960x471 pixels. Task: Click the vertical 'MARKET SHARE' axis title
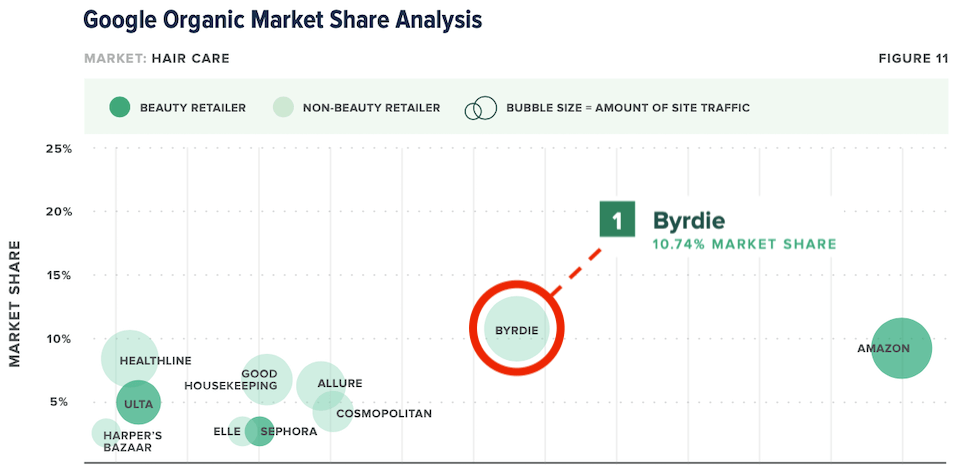click(15, 304)
